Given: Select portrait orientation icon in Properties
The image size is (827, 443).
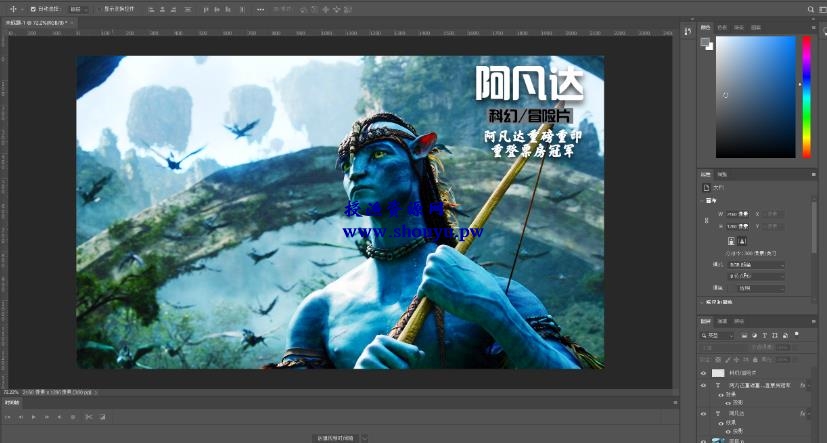Looking at the screenshot, I should (x=731, y=241).
